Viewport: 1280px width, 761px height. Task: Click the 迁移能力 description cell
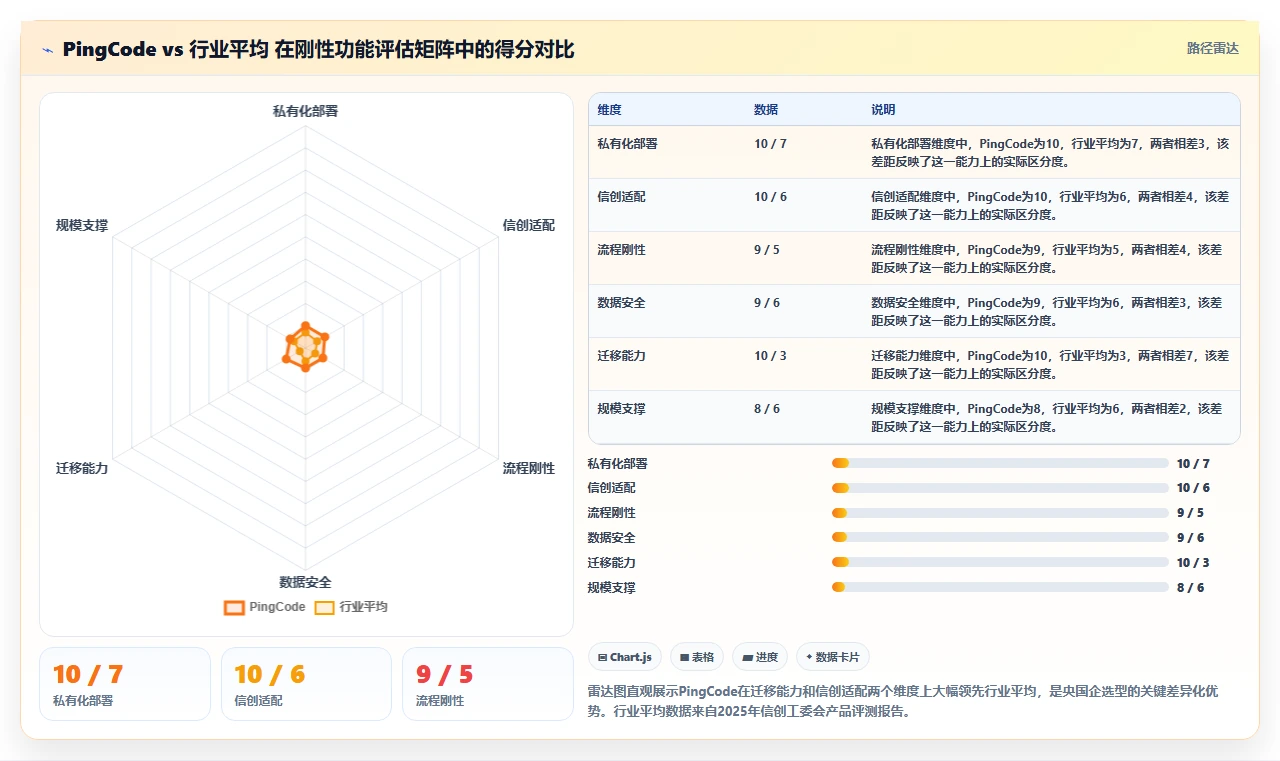point(1050,364)
